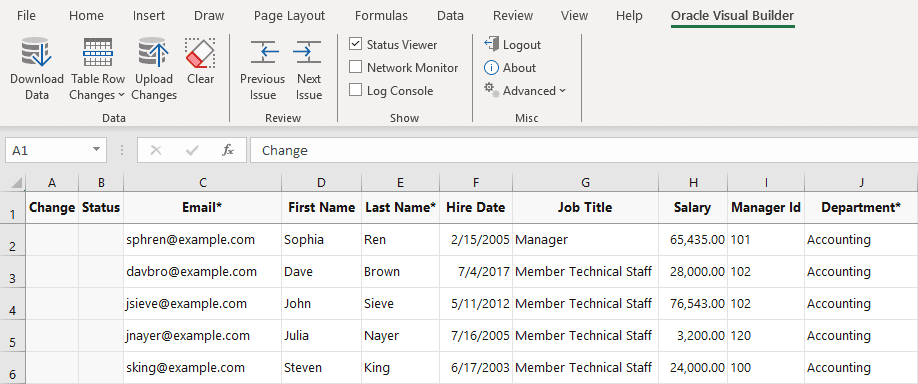This screenshot has width=918, height=384.
Task: Click the Status header cell
Action: point(101,207)
